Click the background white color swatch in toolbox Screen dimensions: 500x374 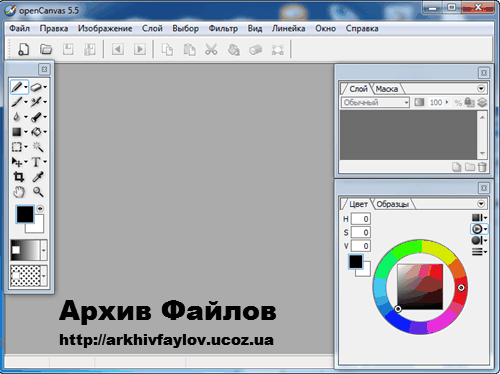pyautogui.click(x=39, y=228)
